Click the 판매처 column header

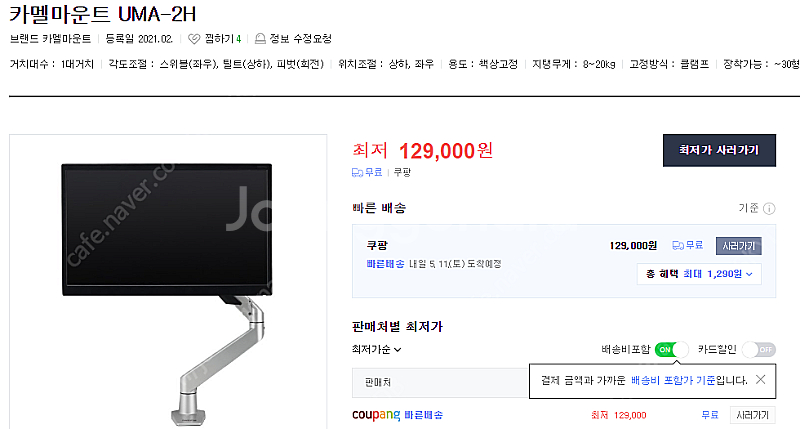click(378, 382)
